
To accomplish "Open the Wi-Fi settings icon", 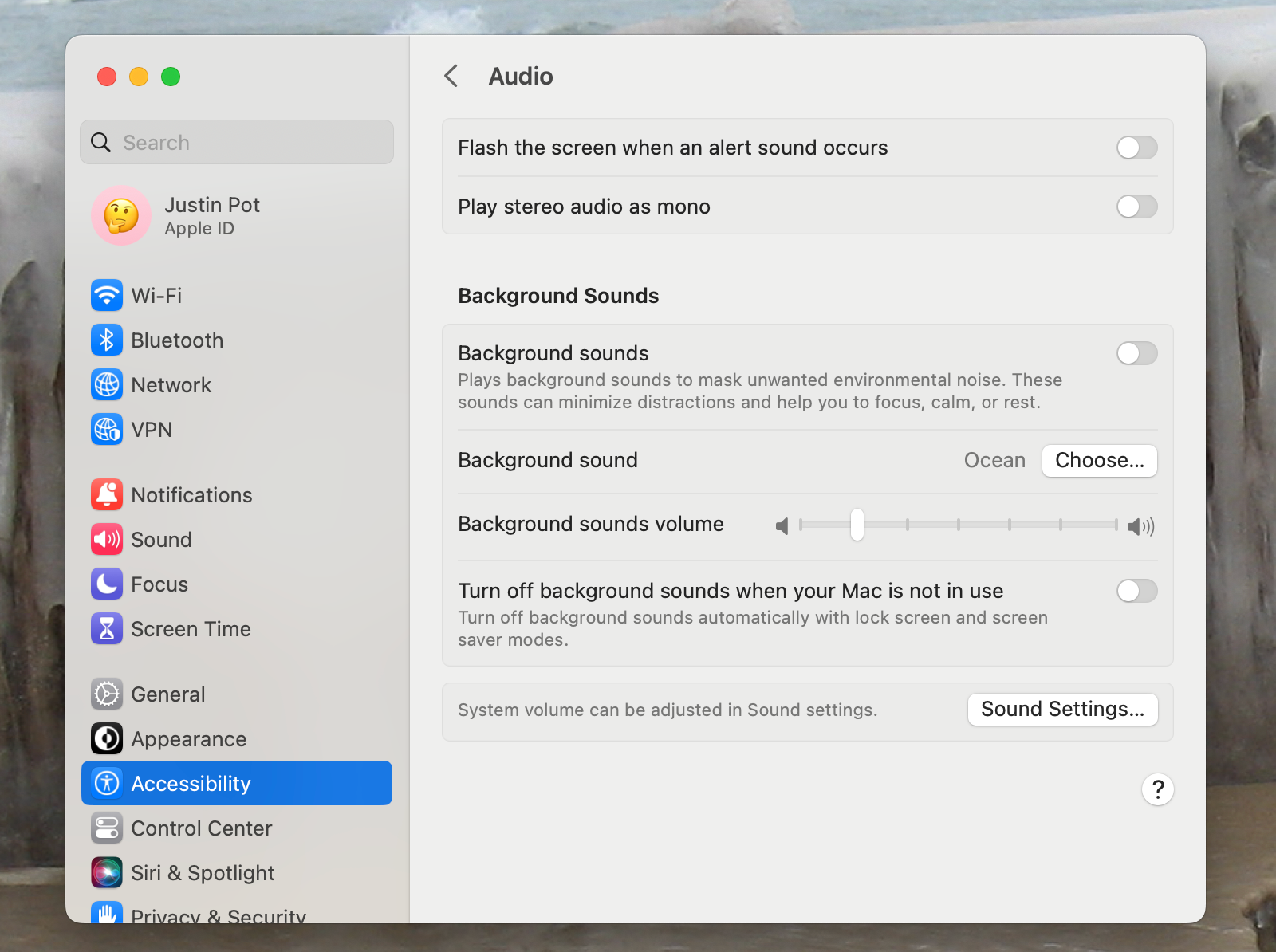I will click(107, 295).
